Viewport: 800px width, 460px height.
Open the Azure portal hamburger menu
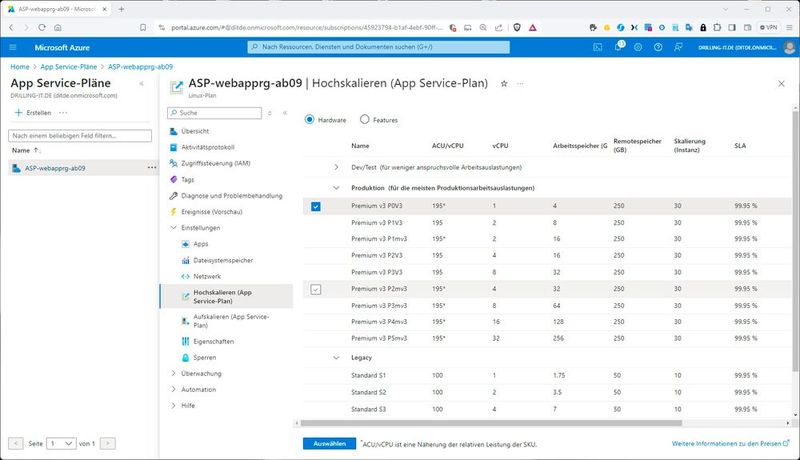pyautogui.click(x=13, y=47)
